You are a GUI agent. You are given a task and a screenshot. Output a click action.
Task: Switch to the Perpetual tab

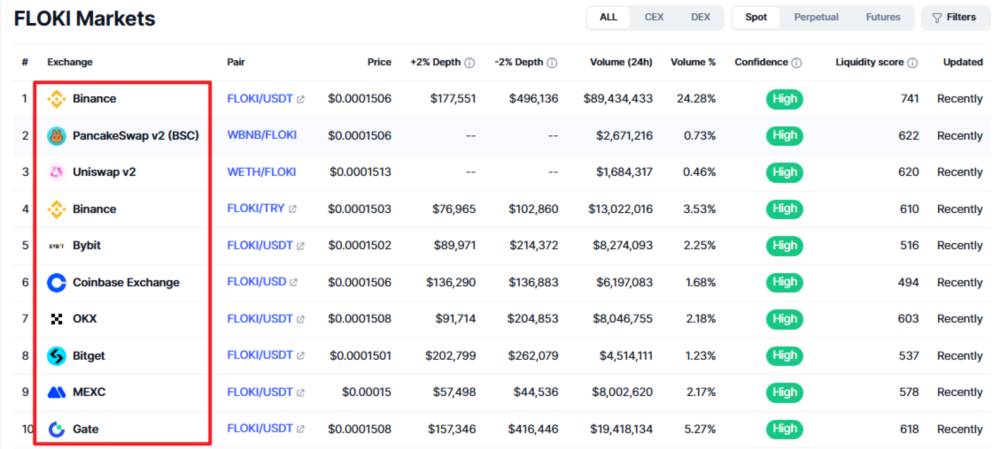click(x=816, y=17)
